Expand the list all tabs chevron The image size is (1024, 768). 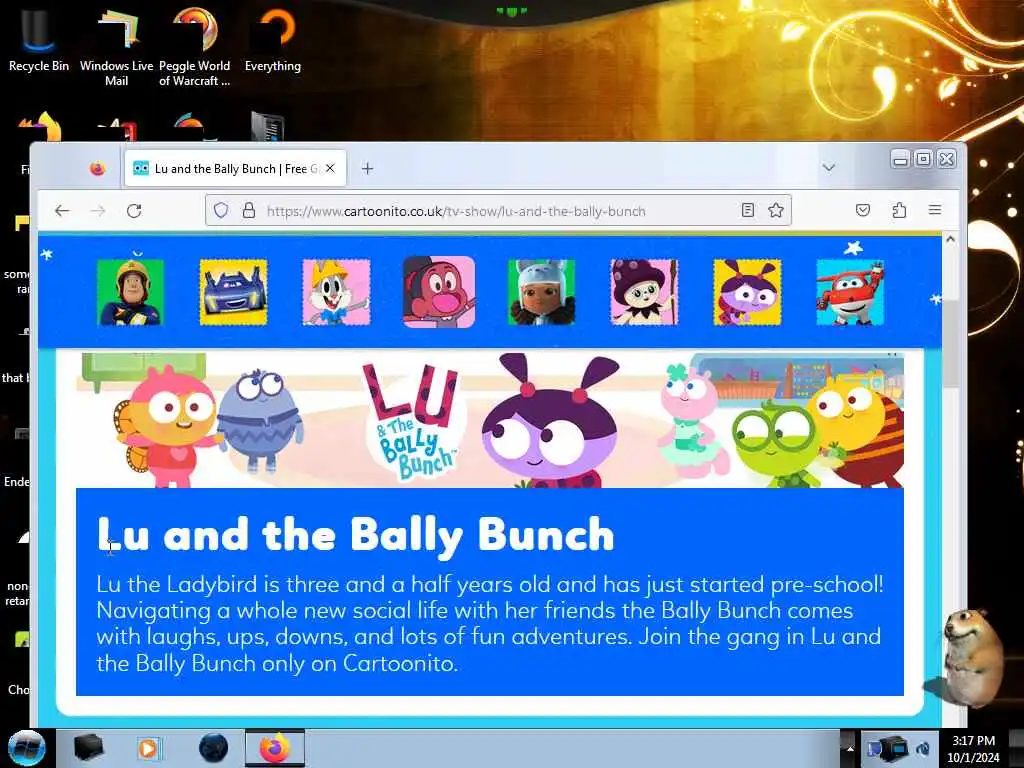[829, 168]
